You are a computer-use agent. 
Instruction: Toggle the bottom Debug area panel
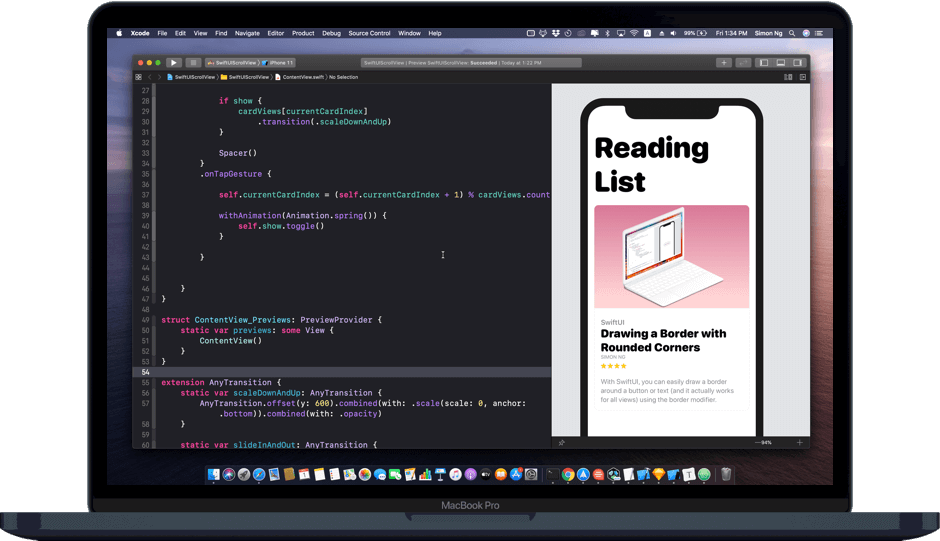coord(781,62)
